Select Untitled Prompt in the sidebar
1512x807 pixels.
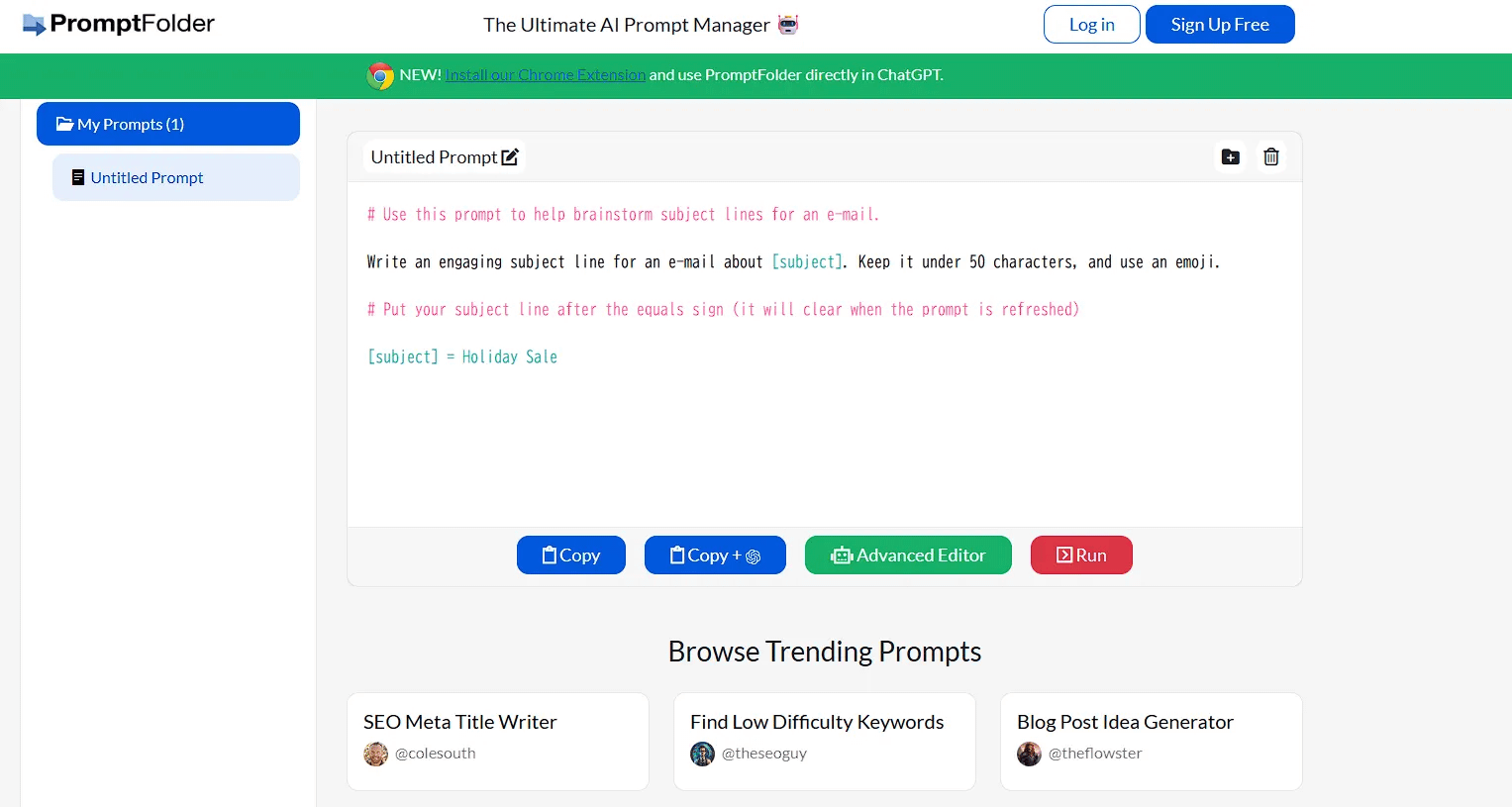(147, 178)
